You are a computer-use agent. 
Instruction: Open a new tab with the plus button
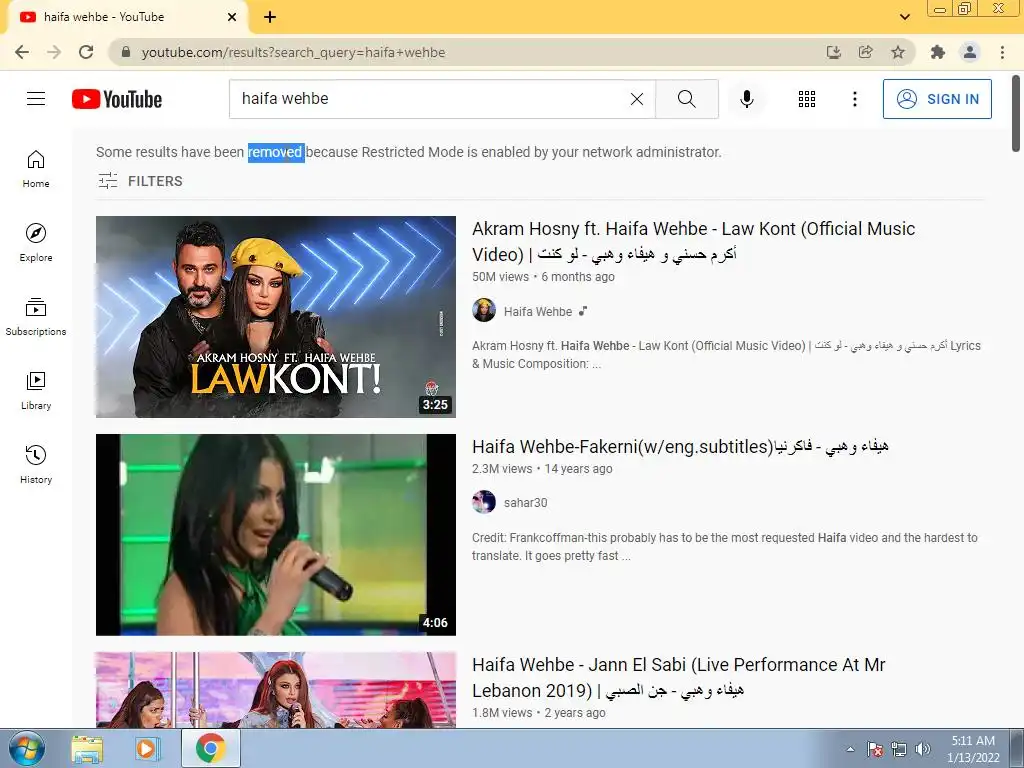pyautogui.click(x=270, y=17)
